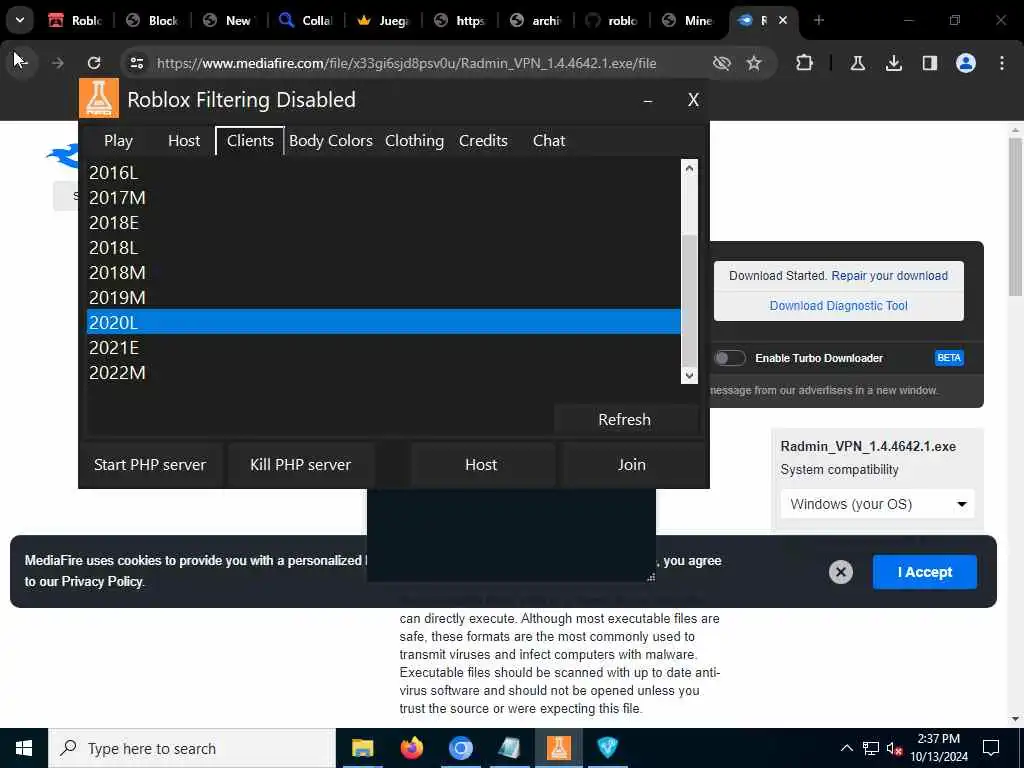Open the Credits tab

[x=483, y=140]
